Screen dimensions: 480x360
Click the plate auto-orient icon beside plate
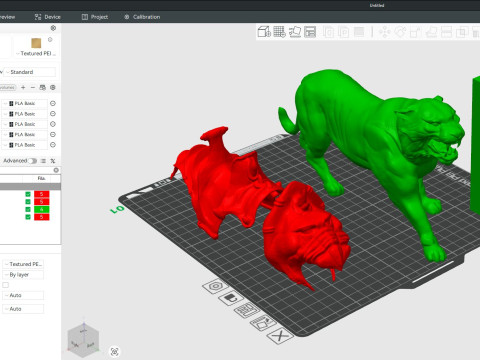263,322
